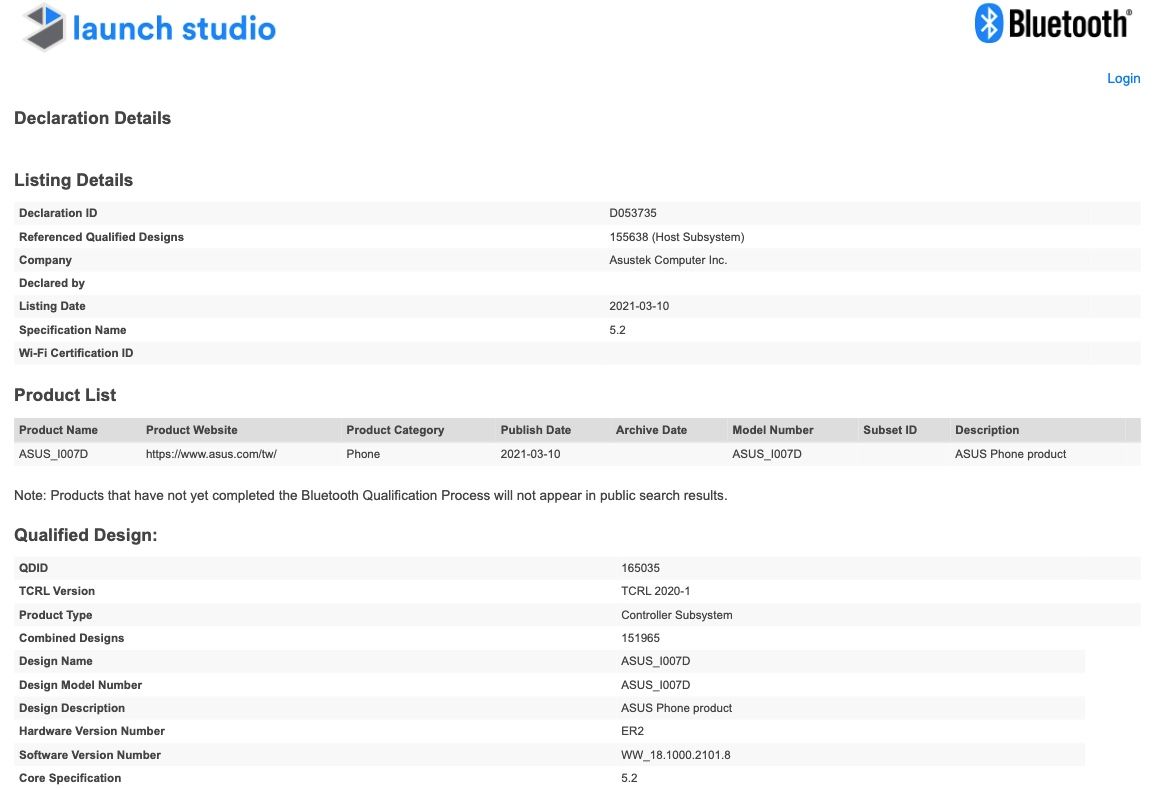Select the TCRL 2020-1 version value

(x=656, y=591)
